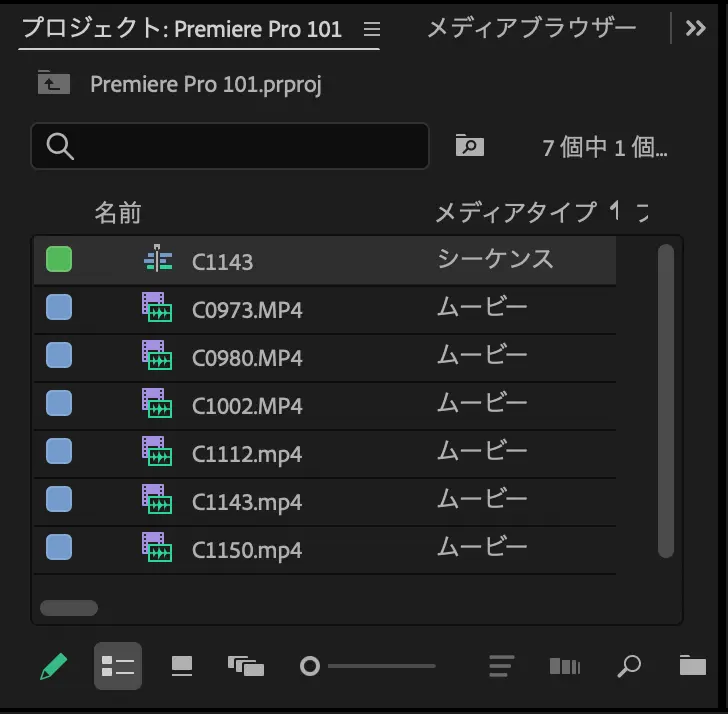
Task: Click the ムービー cell of C0973.MP4
Action: [x=482, y=307]
